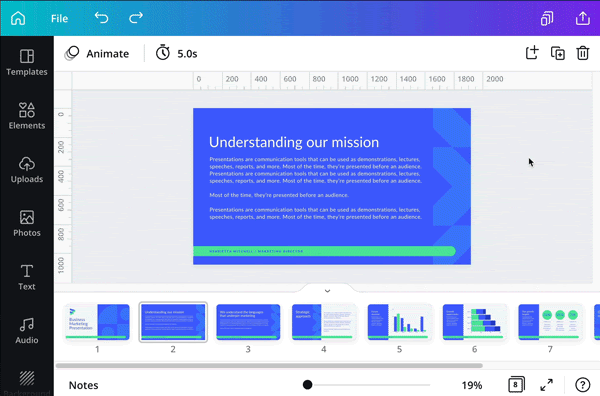Open the Uploads panel
The width and height of the screenshot is (600, 396).
pyautogui.click(x=27, y=170)
